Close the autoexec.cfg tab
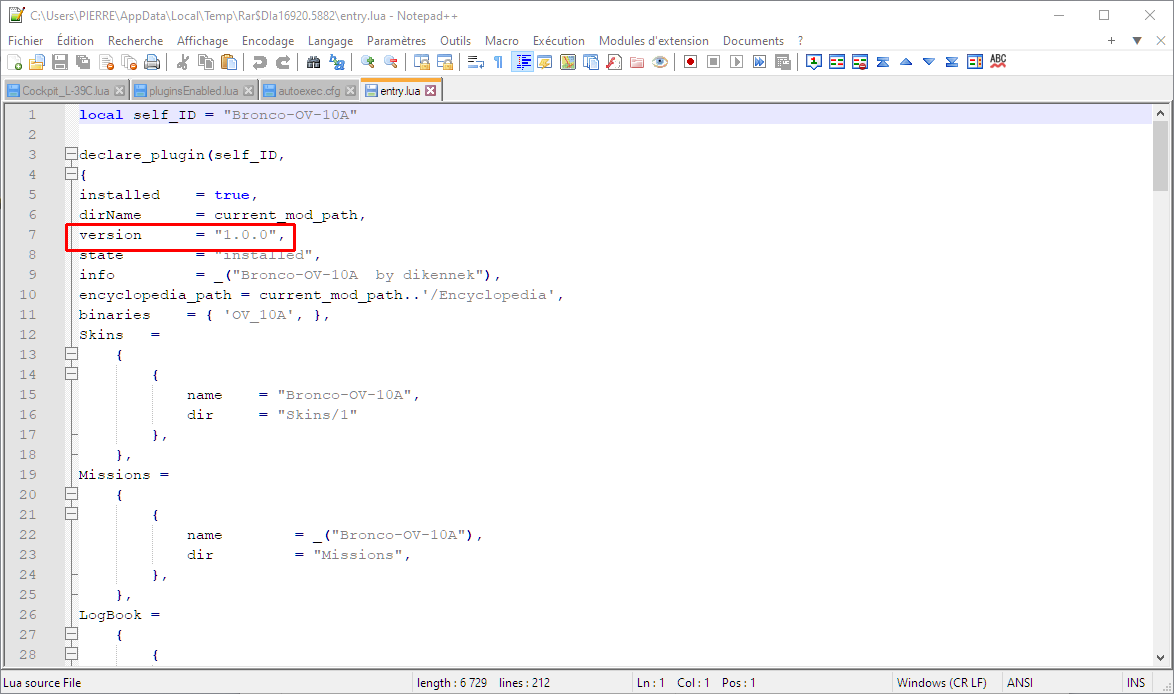 point(350,91)
